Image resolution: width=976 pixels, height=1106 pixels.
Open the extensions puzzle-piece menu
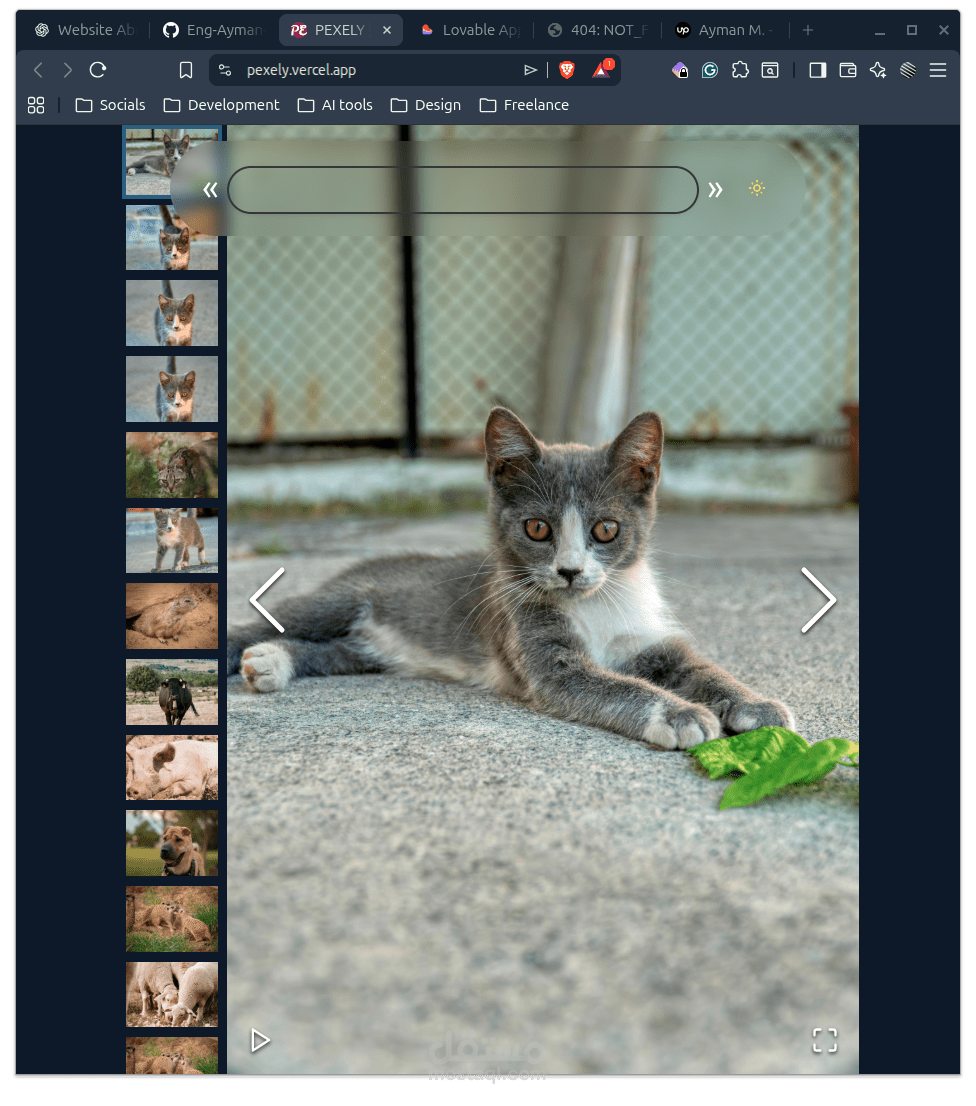pyautogui.click(x=740, y=70)
